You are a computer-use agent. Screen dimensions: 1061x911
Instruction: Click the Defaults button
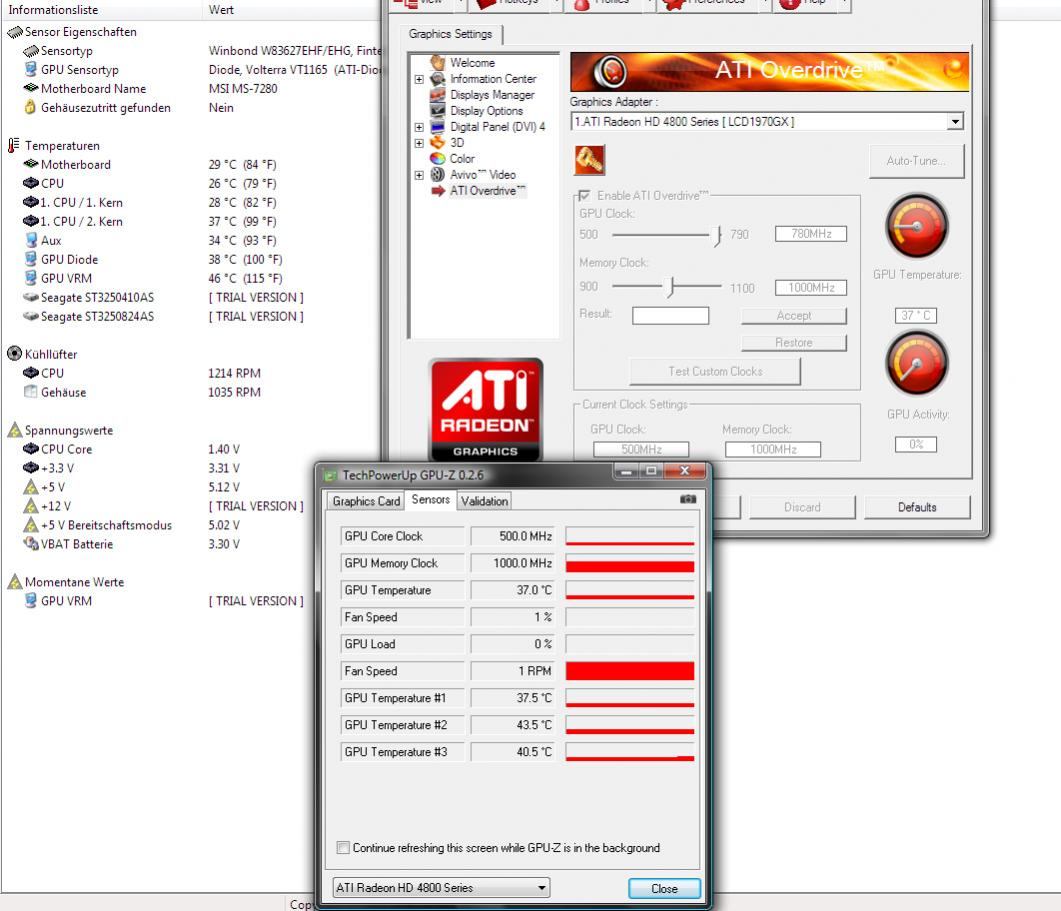pos(917,508)
